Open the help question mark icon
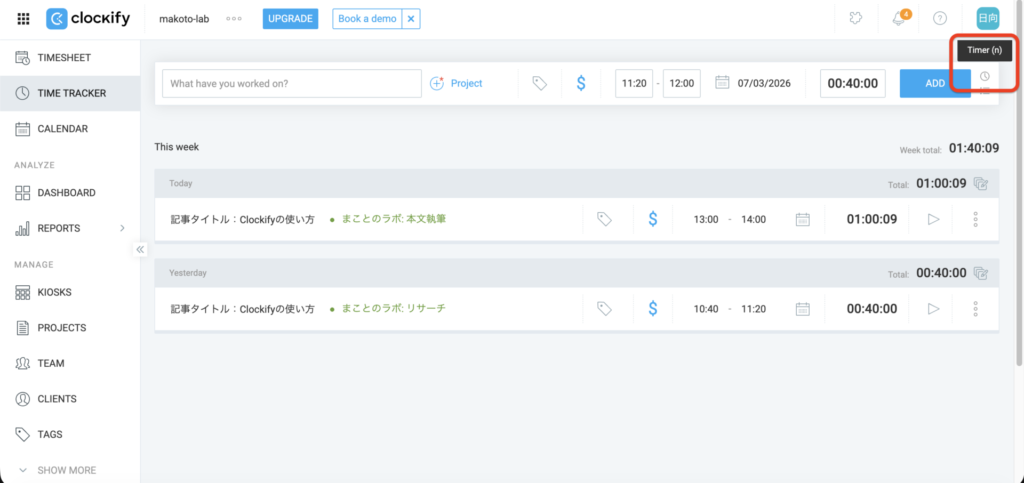 coord(939,19)
